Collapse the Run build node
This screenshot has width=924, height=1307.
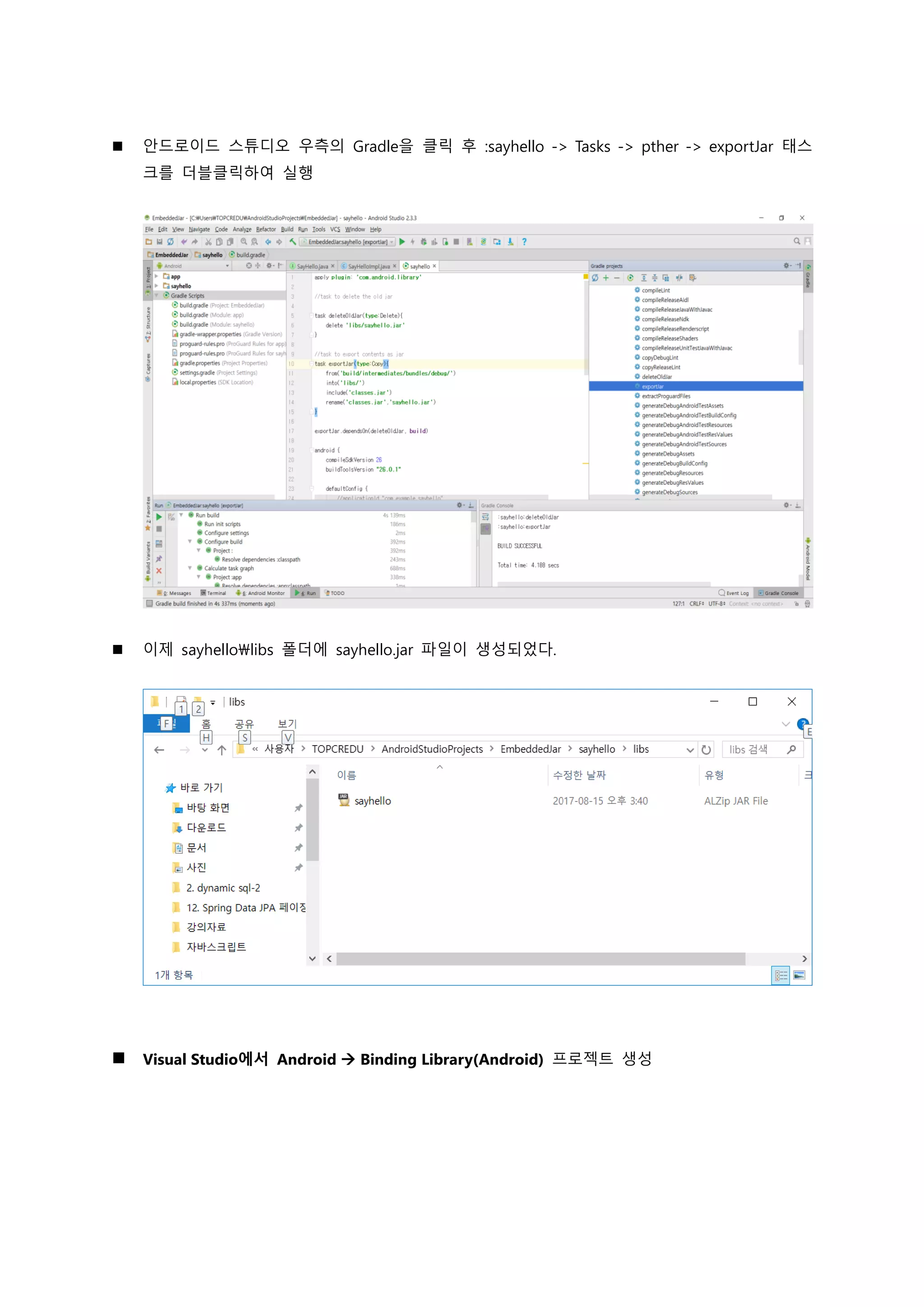click(x=181, y=515)
